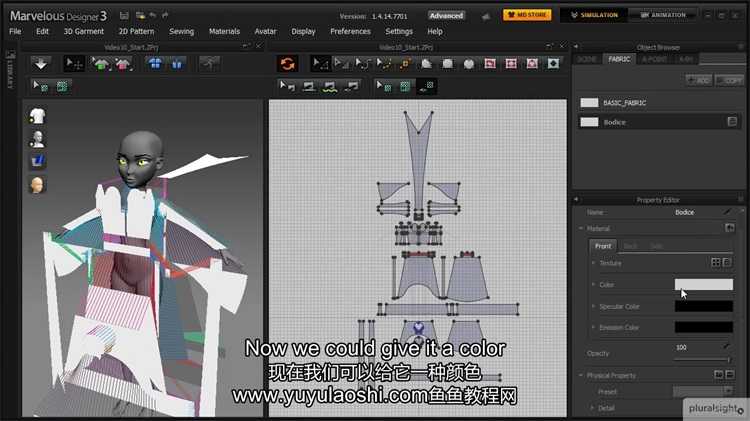The height and width of the screenshot is (421, 750).
Task: Select the Free Sewing tool with green line
Action: [330, 86]
